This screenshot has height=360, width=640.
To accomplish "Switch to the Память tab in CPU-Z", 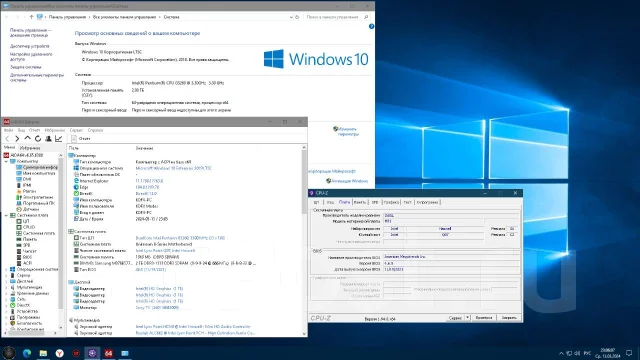I will coord(360,202).
